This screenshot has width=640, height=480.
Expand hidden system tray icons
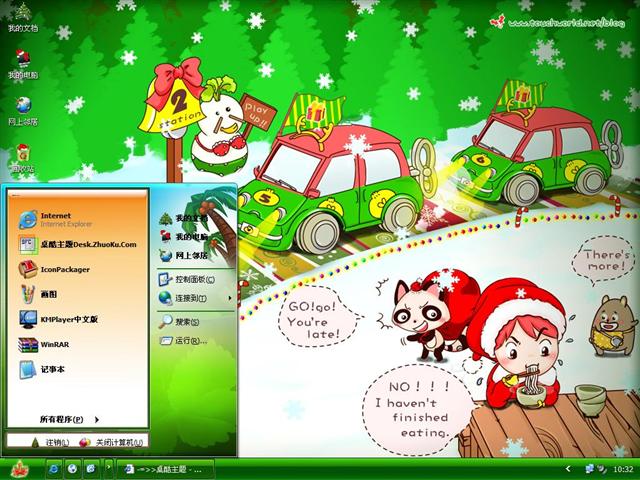click(x=568, y=469)
